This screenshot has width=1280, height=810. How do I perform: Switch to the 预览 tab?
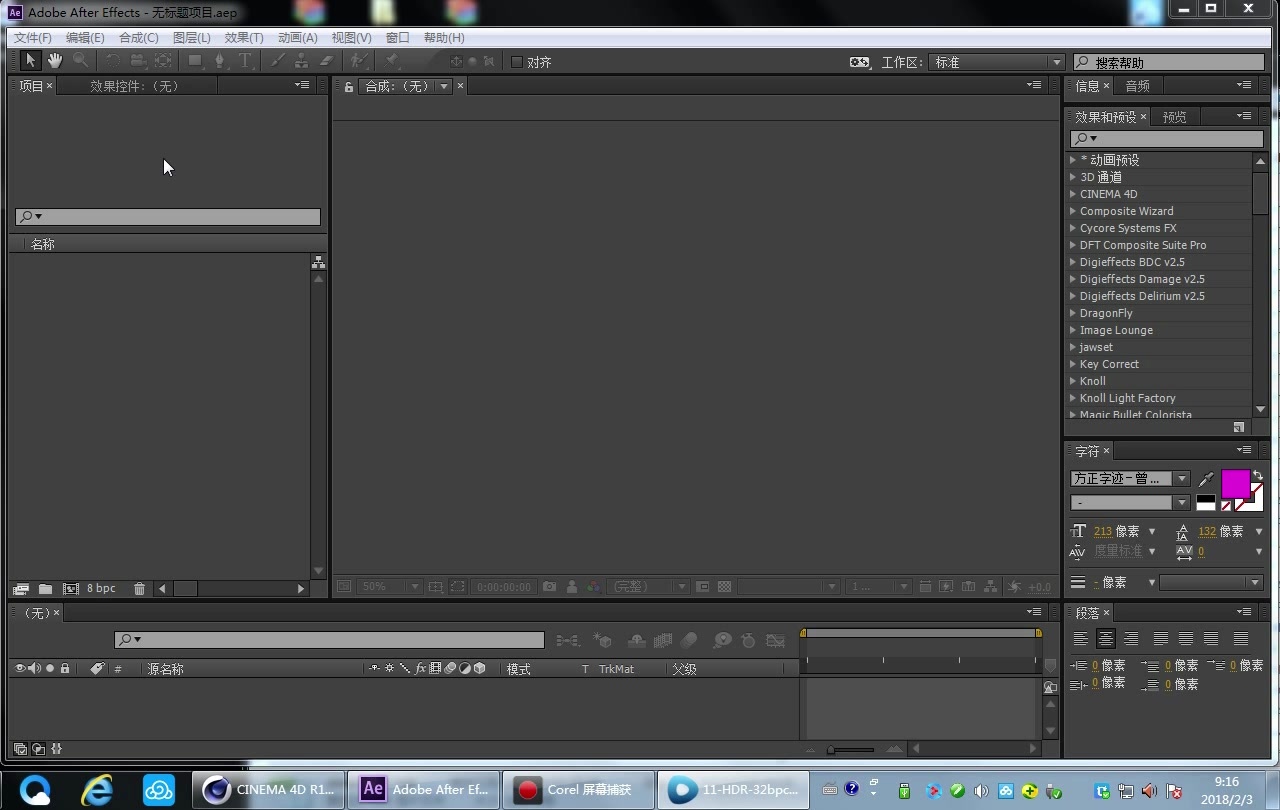point(1174,117)
